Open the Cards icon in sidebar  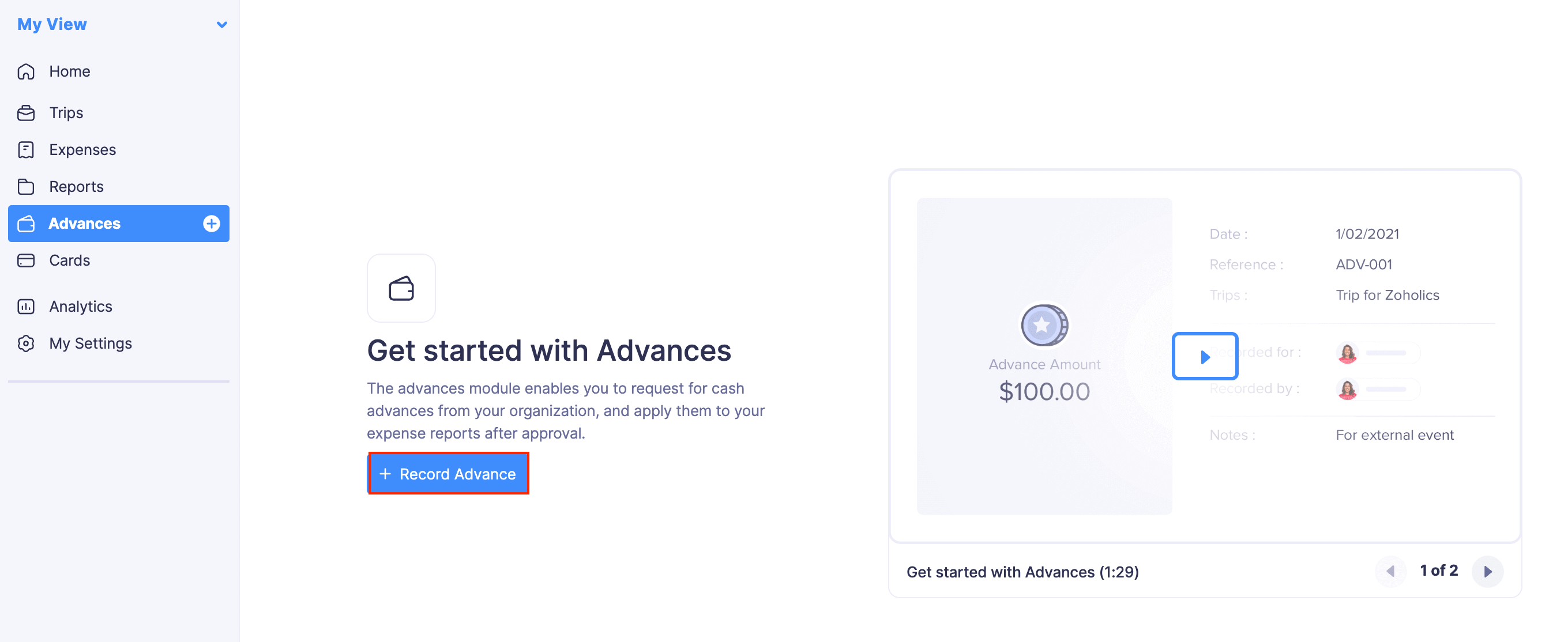tap(26, 260)
